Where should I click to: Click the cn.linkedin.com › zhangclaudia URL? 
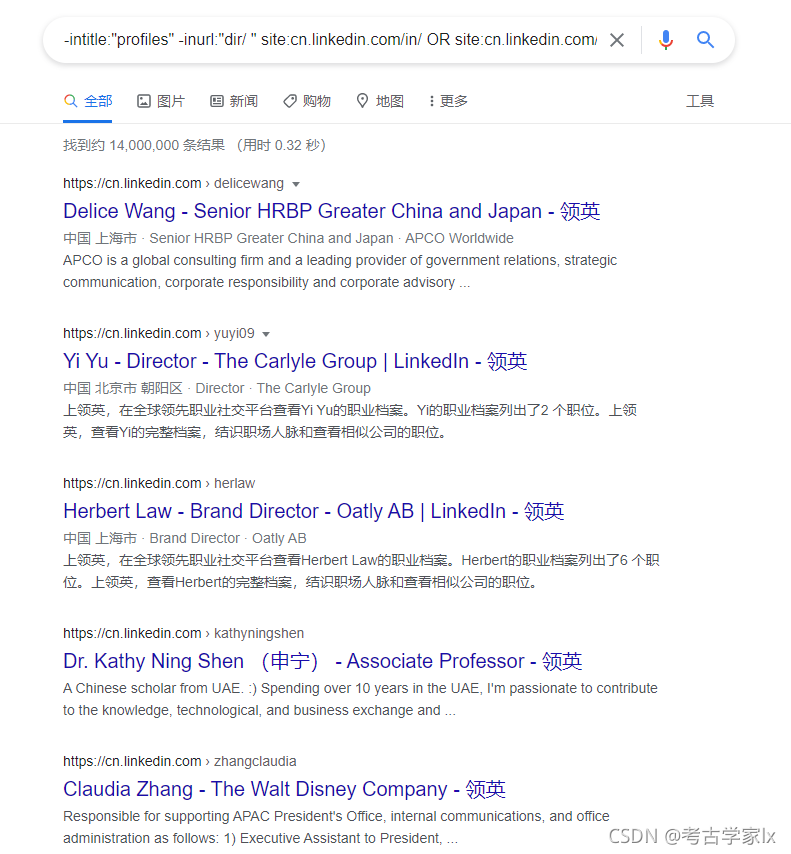179,761
